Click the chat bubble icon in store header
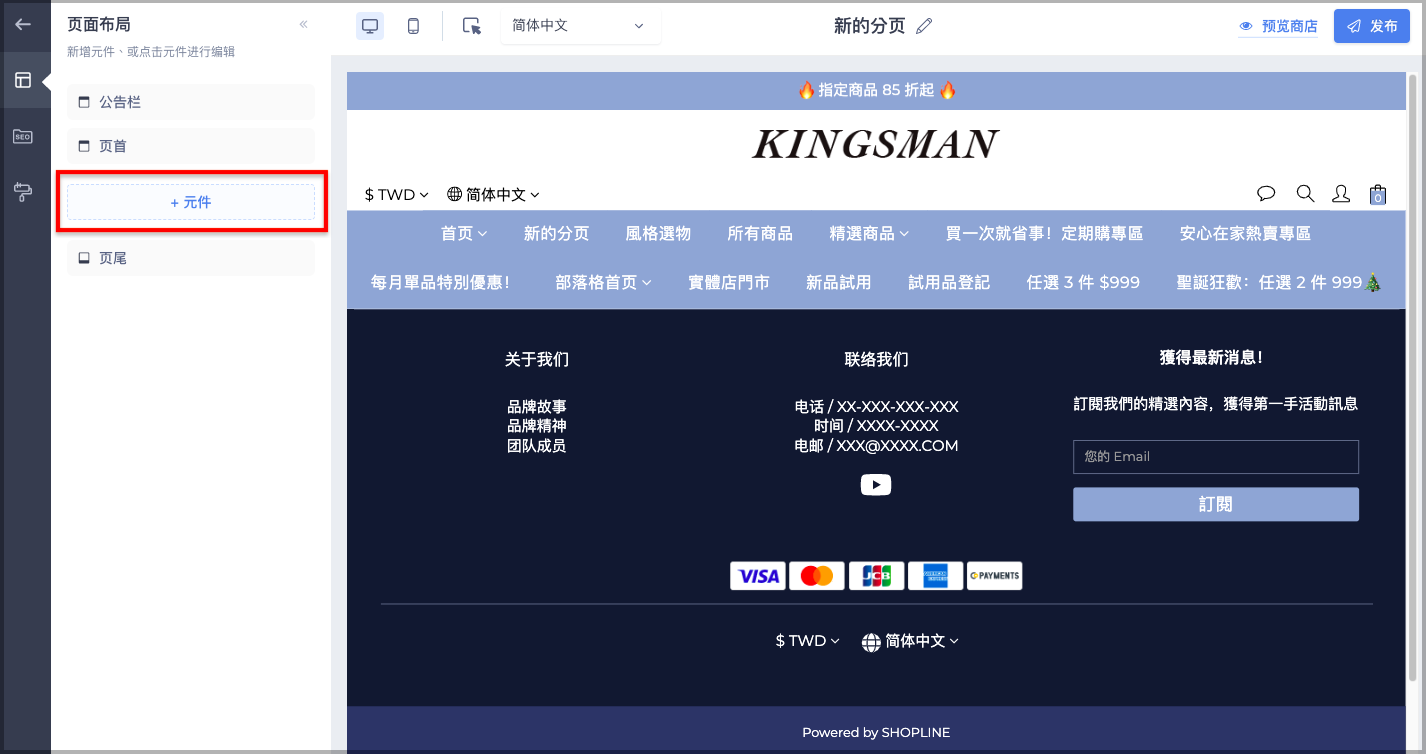The image size is (1426, 754). [x=1266, y=194]
